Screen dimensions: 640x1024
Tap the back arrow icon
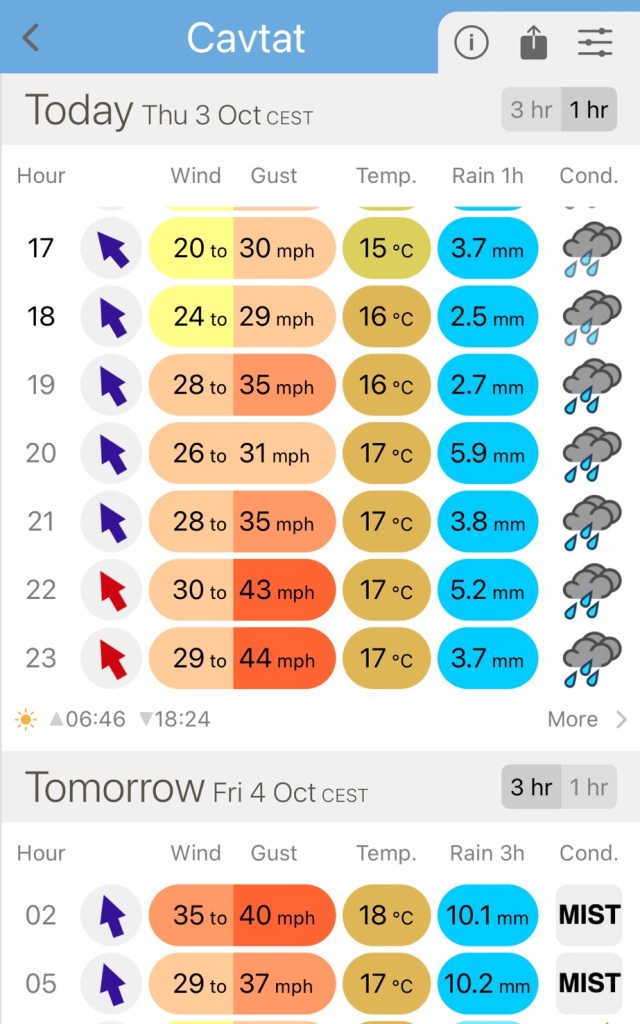tap(31, 39)
